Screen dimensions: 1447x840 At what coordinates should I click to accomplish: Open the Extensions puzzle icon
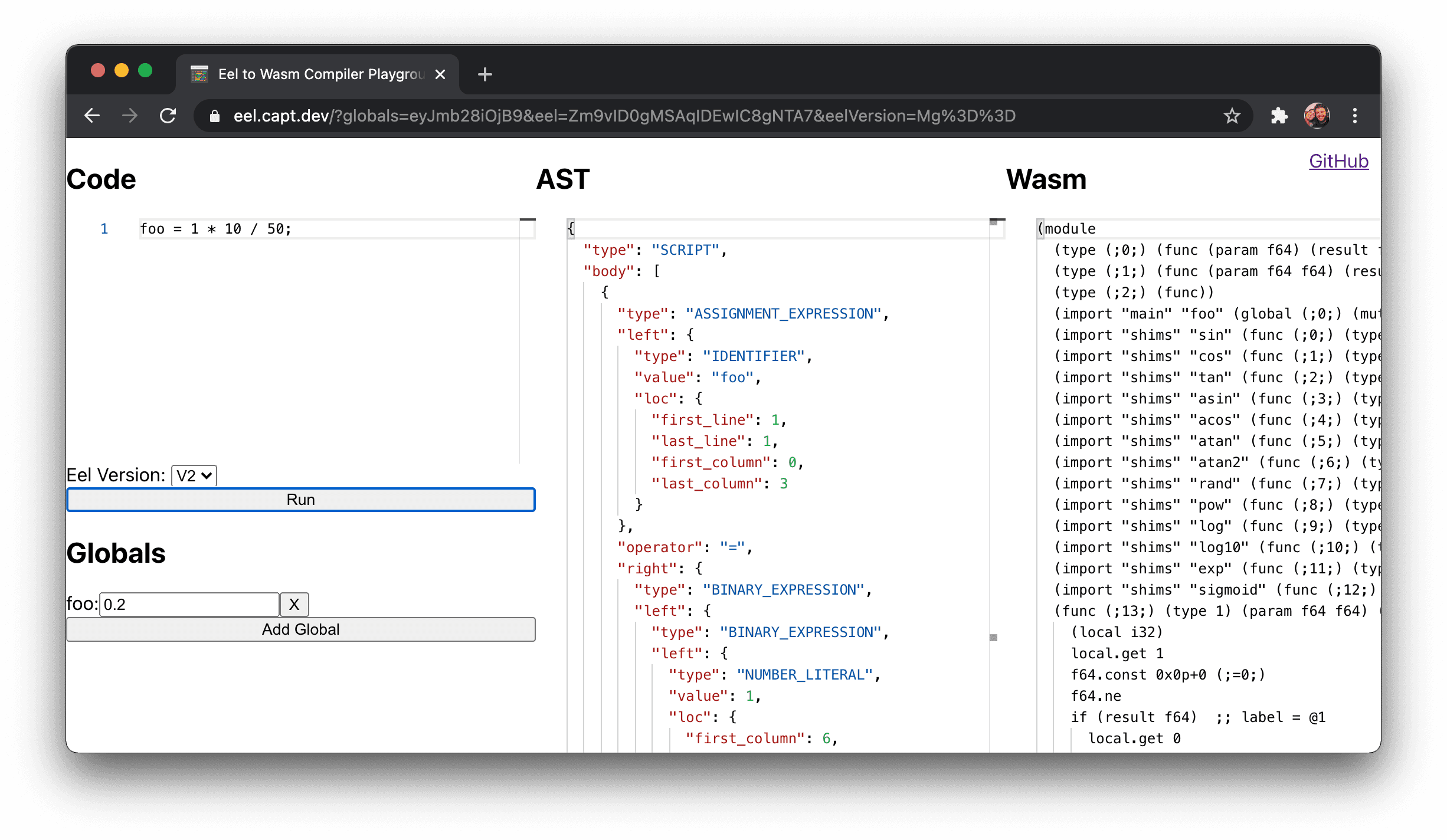click(x=1279, y=116)
